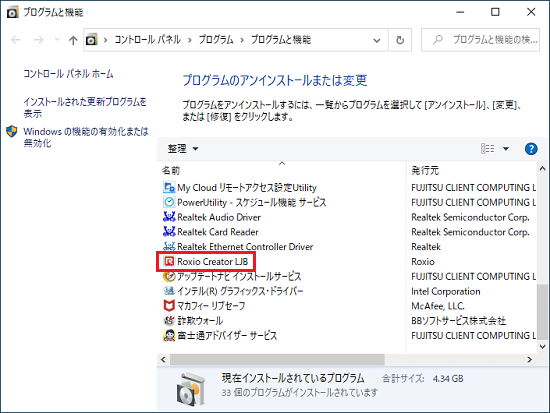Click the インテル(R) グラフィックス・ドライバー icon
Viewport: 550px width, 413px height.
(x=169, y=291)
